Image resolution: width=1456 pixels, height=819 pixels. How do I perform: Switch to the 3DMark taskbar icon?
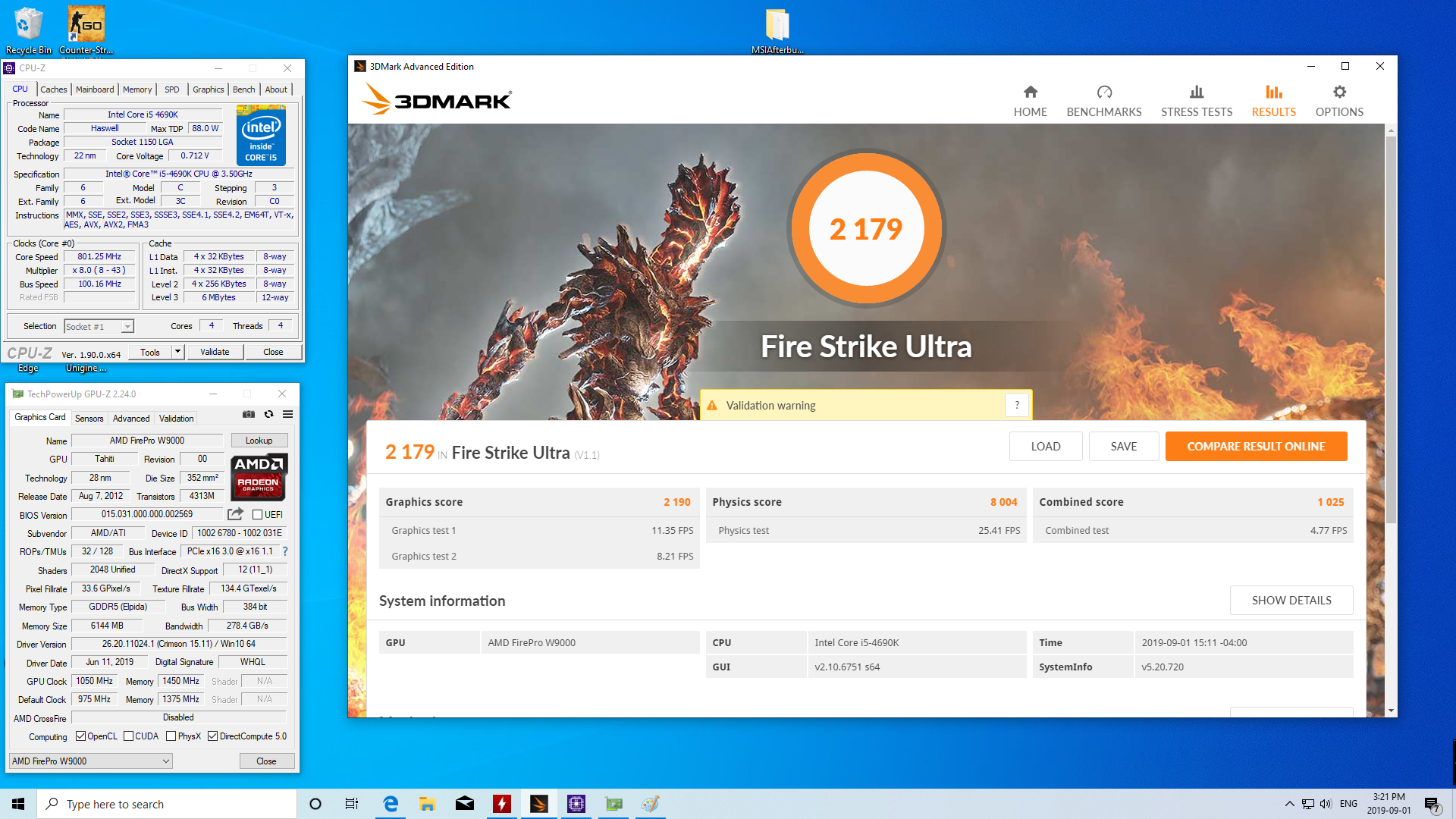(539, 804)
